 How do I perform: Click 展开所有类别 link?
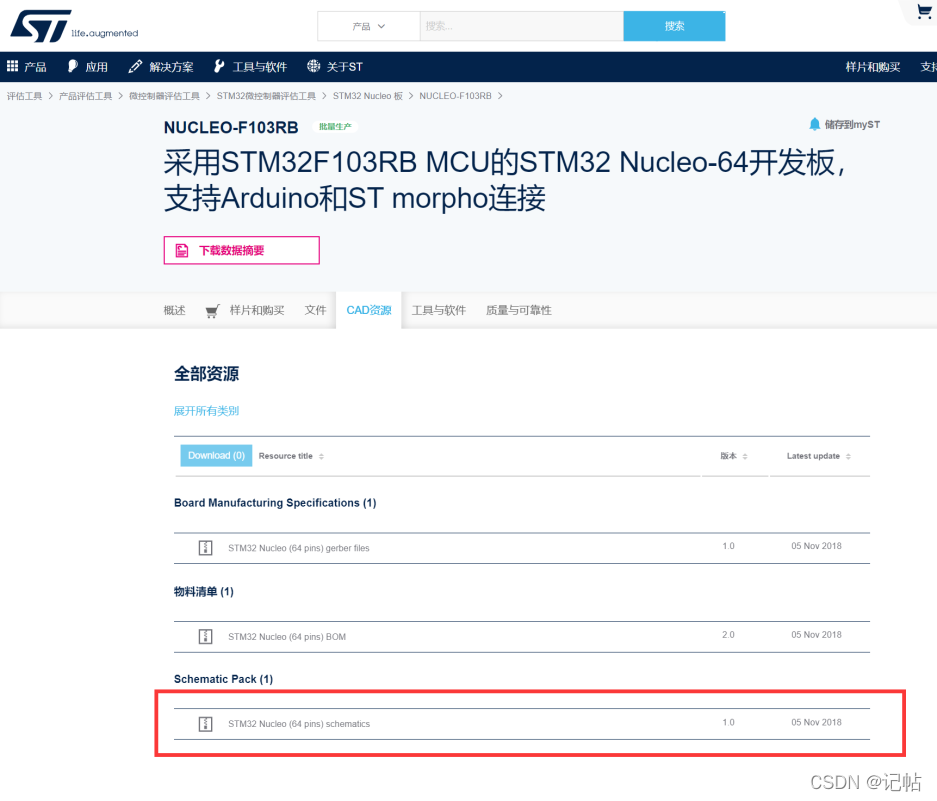(x=206, y=411)
